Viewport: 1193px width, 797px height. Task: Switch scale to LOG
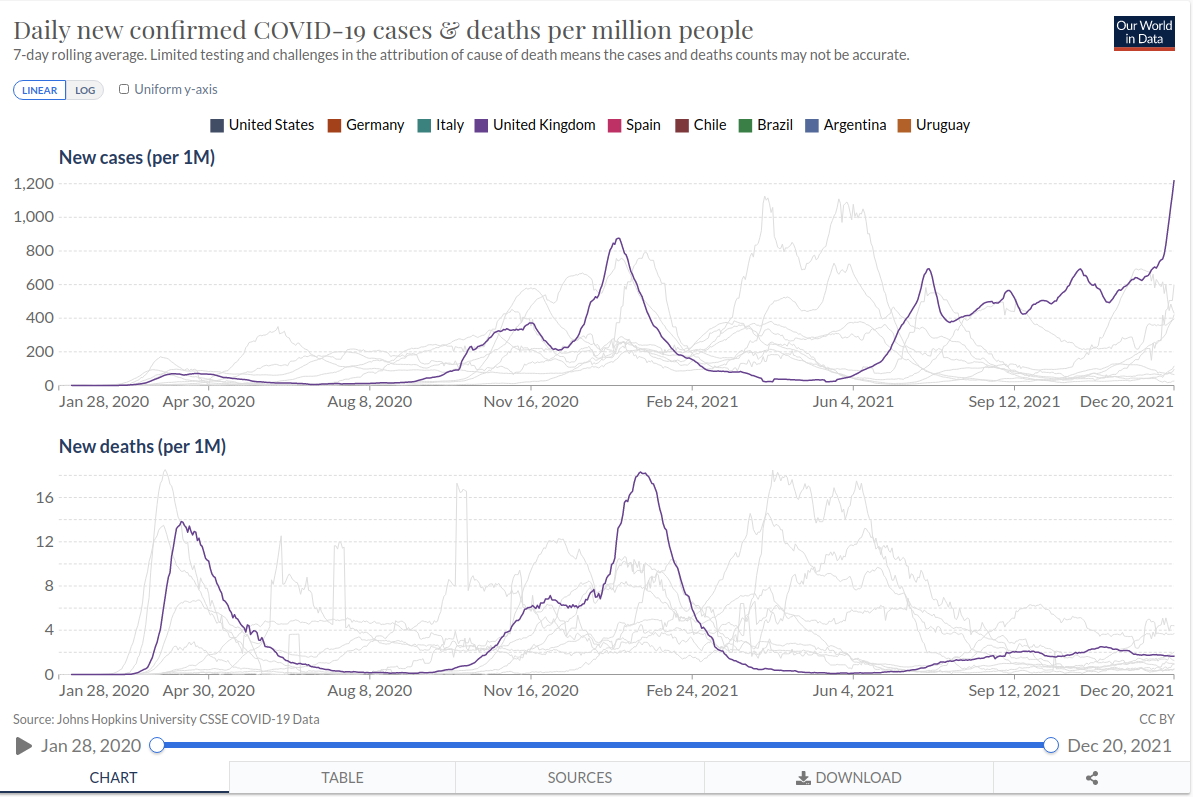(85, 90)
